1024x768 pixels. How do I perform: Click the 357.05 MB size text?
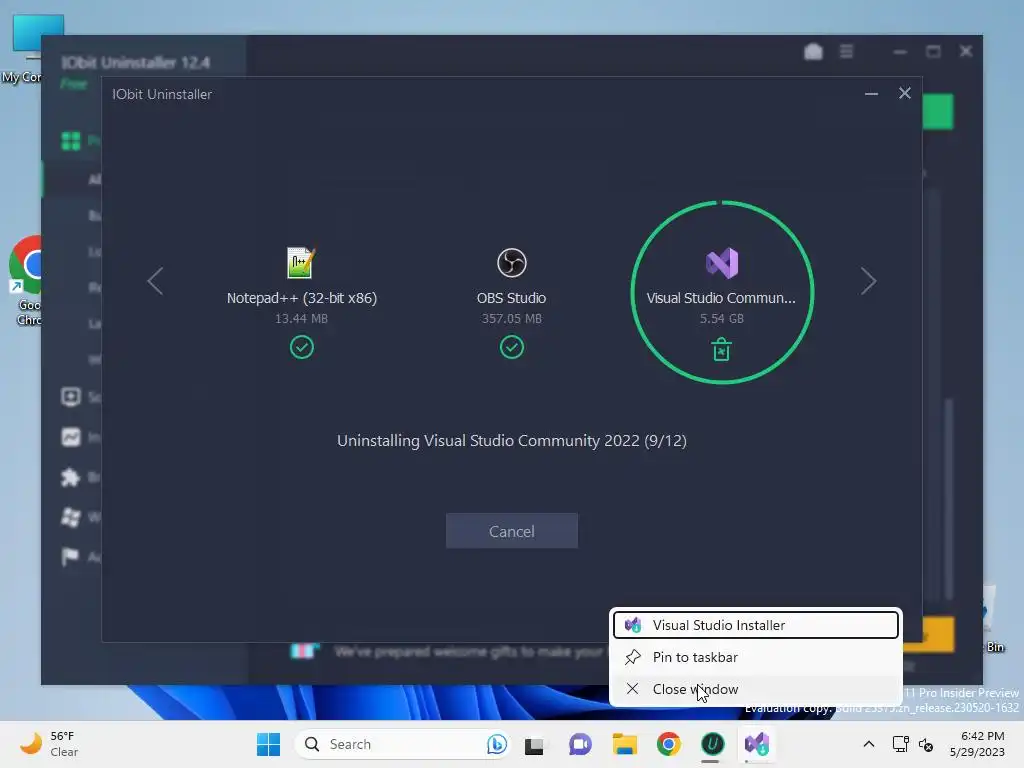[x=511, y=319]
